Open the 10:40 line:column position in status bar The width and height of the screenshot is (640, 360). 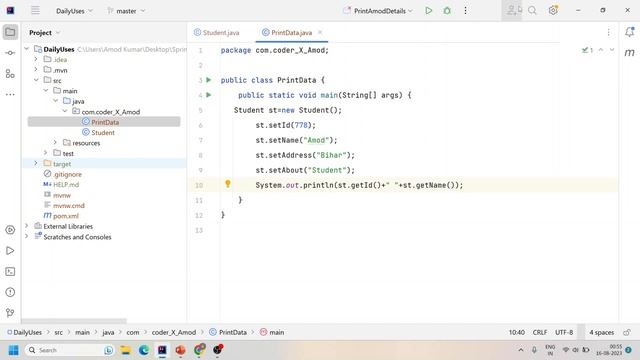517,332
